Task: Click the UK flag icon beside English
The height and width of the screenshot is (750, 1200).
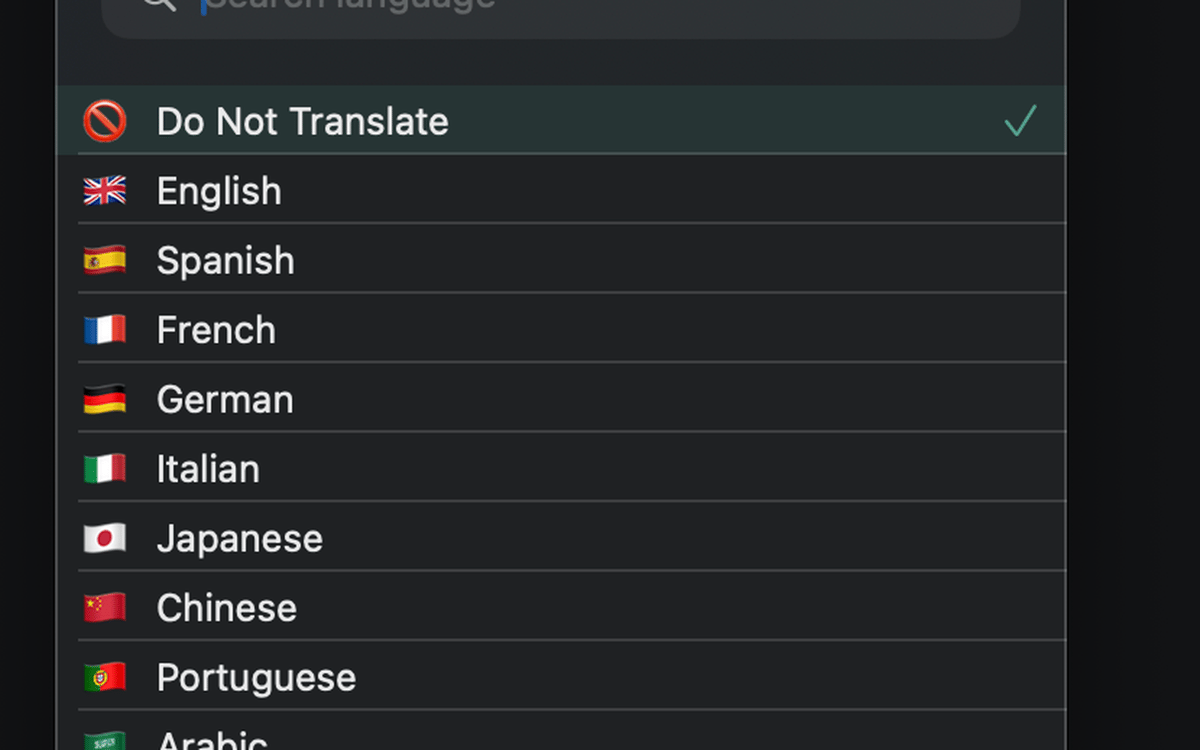Action: 104,191
